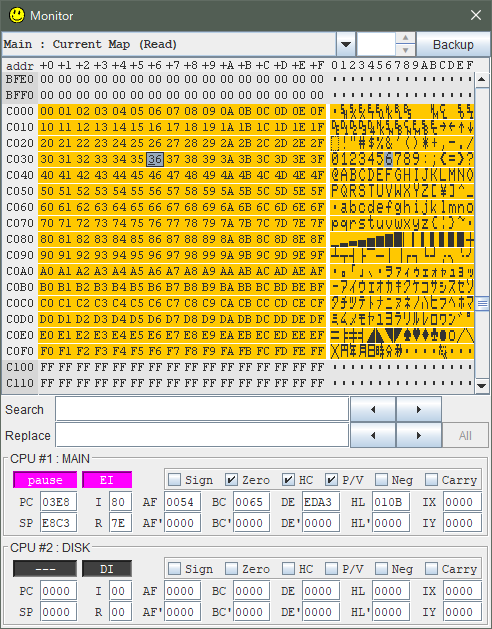Check the DISK CPU Neg flag
The image size is (492, 629).
click(381, 568)
